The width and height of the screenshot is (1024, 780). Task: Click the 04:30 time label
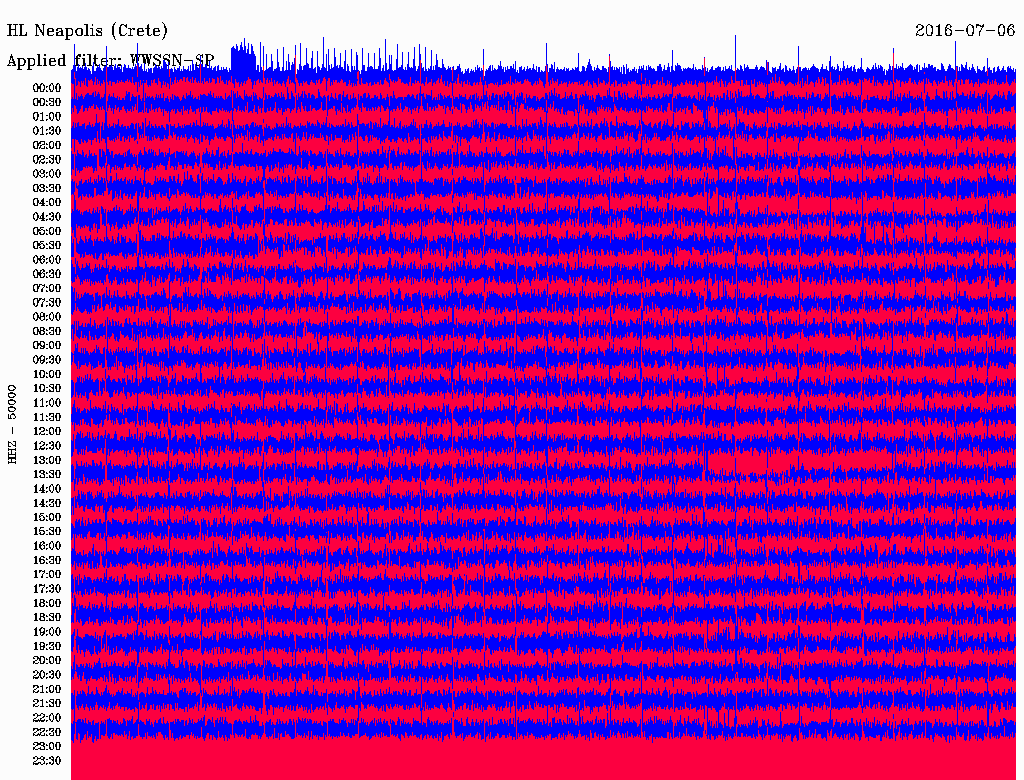pyautogui.click(x=47, y=217)
